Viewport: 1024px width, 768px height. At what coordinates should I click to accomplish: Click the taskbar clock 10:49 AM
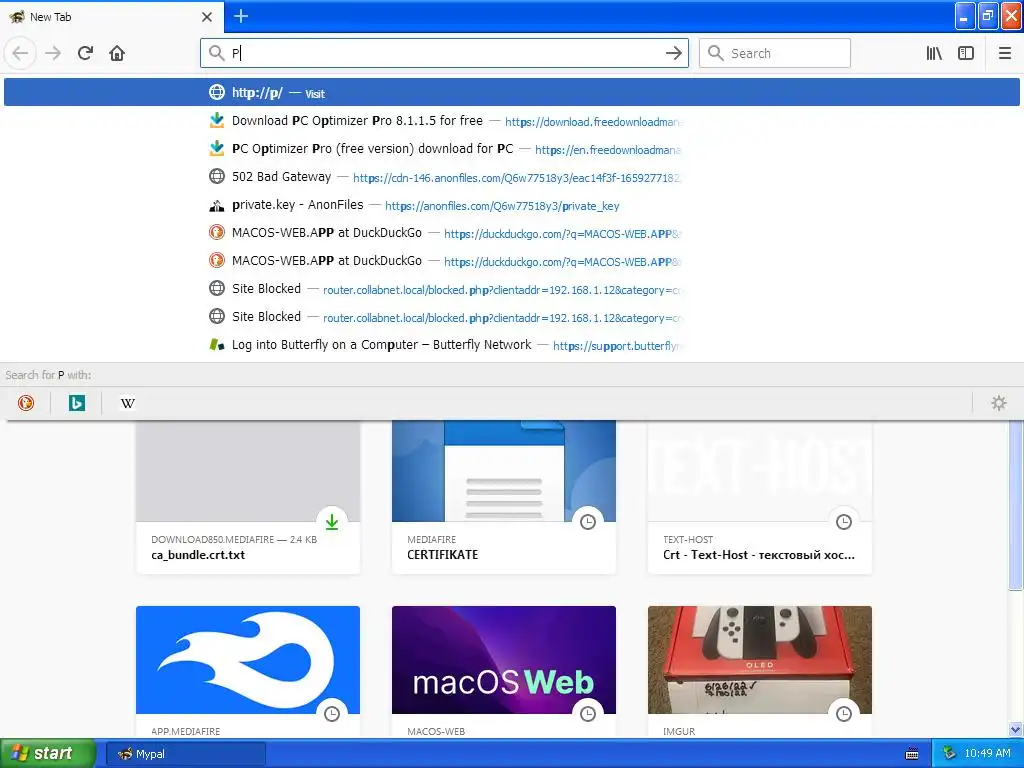(x=987, y=754)
